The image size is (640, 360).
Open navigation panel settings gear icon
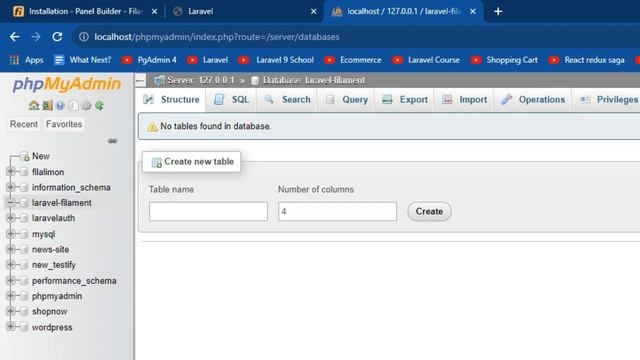(x=86, y=106)
